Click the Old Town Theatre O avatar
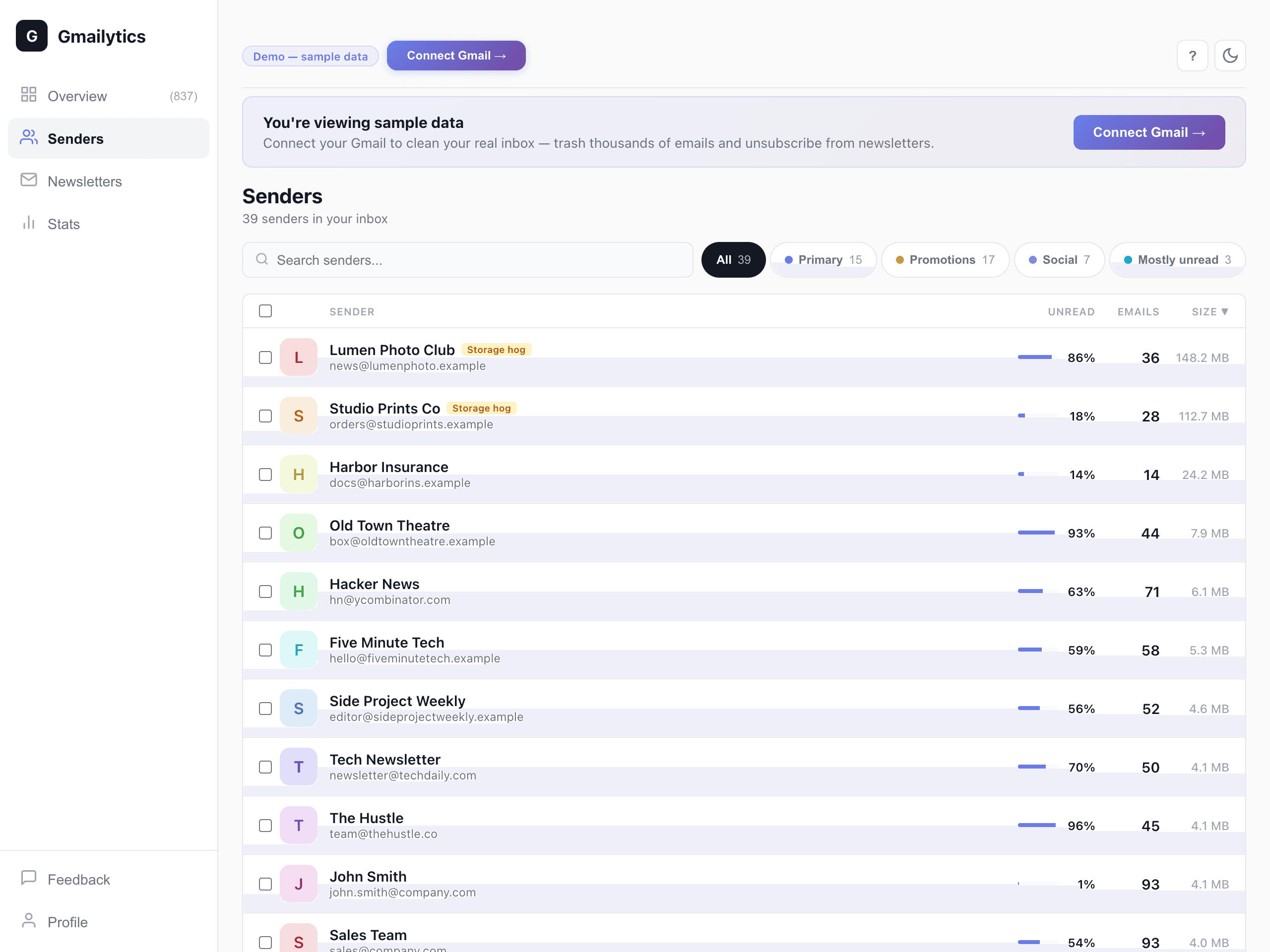The height and width of the screenshot is (952, 1270). click(x=299, y=533)
